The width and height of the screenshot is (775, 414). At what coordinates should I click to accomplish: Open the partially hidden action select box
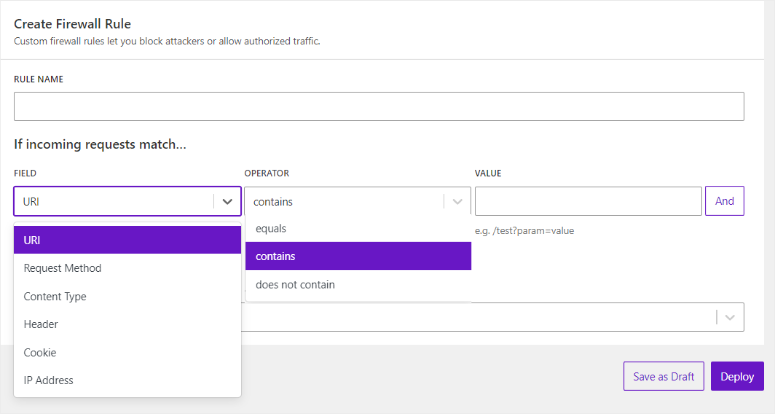click(x=480, y=317)
